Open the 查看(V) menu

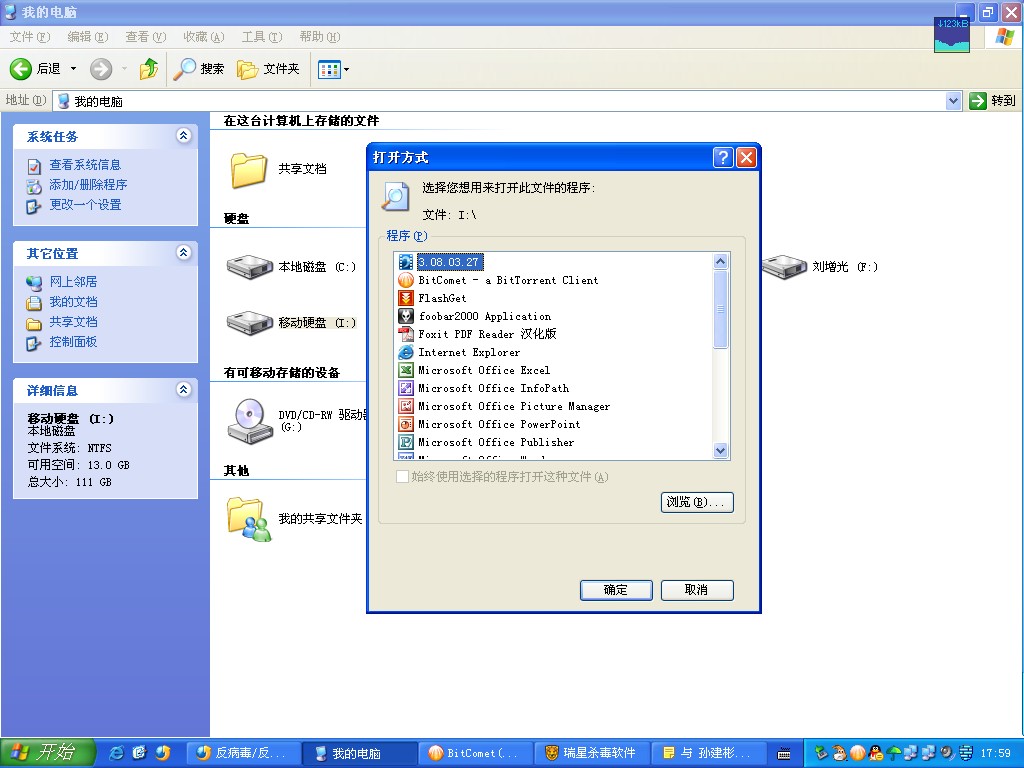[146, 37]
